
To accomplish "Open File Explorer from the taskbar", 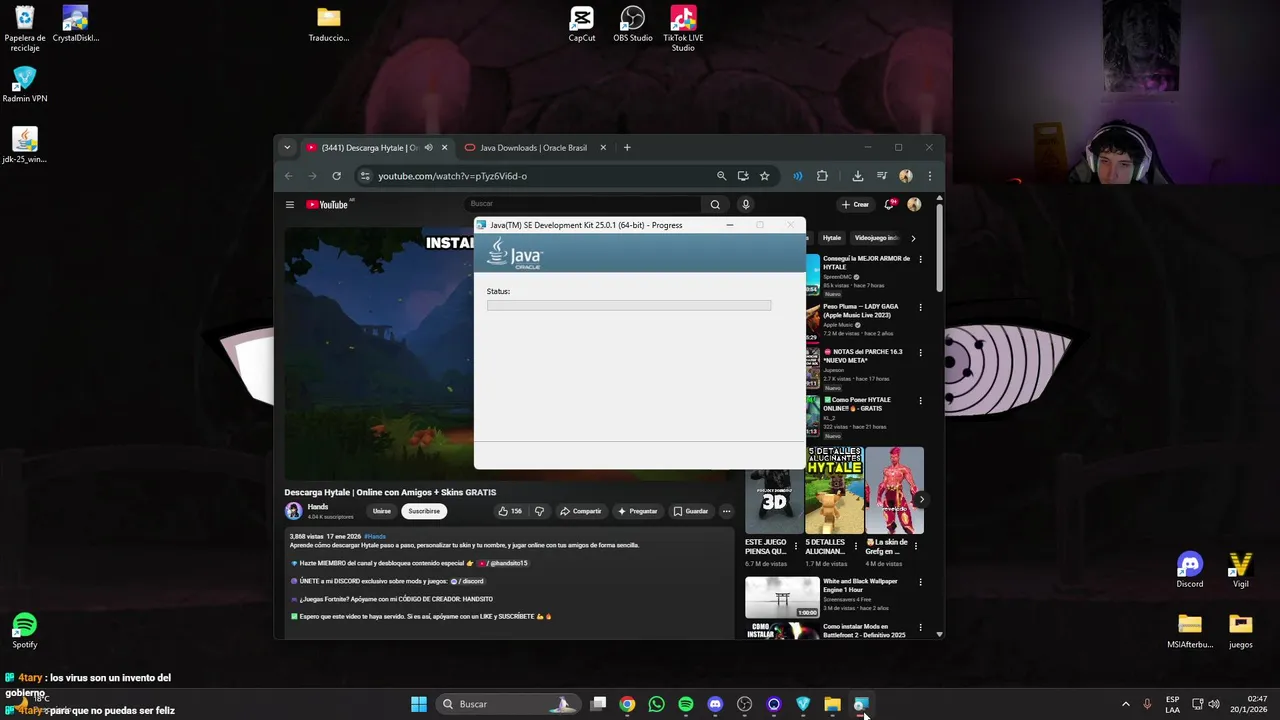I will coord(832,704).
